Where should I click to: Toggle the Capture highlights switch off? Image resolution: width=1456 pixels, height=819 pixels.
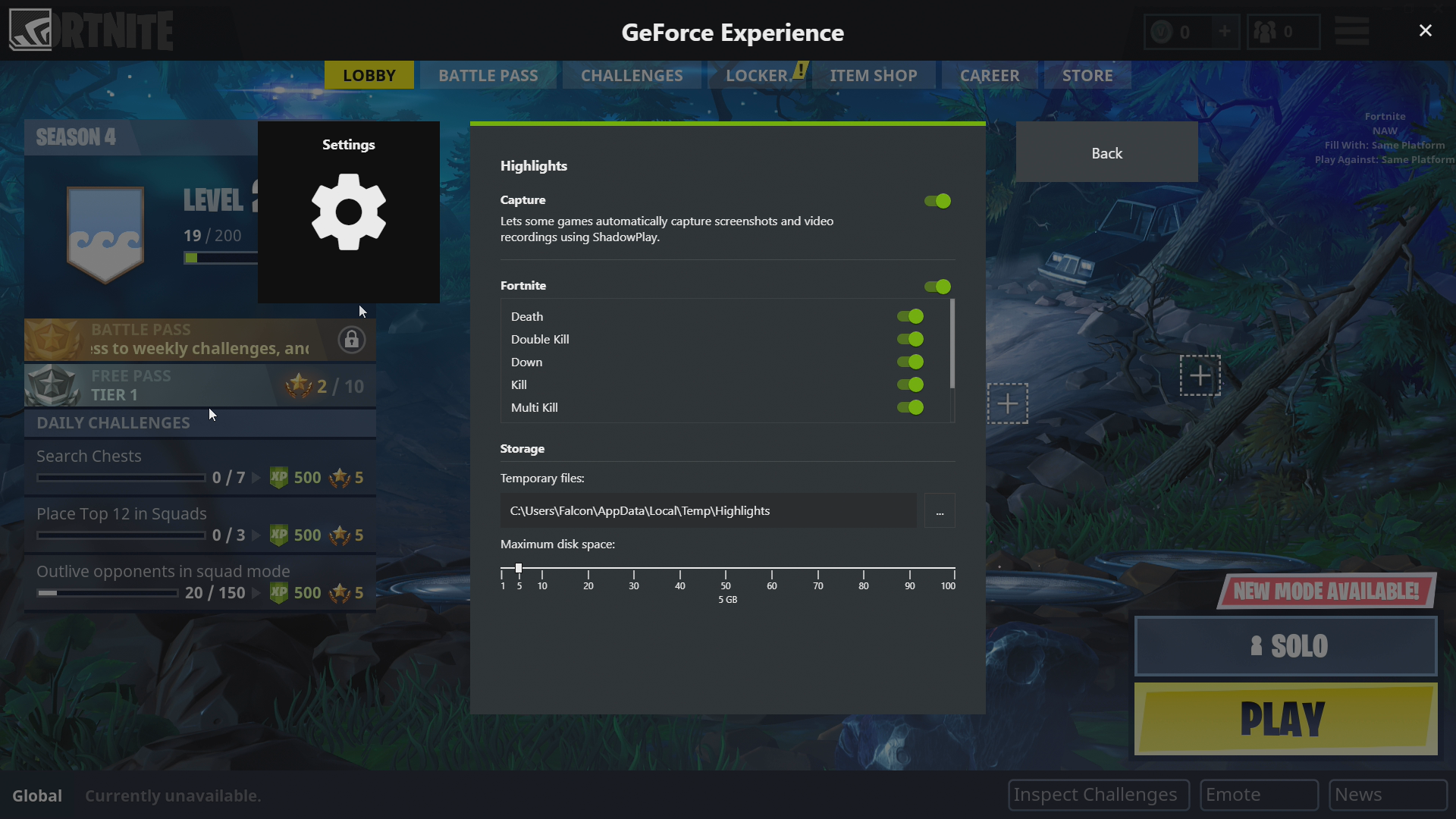pyautogui.click(x=935, y=200)
